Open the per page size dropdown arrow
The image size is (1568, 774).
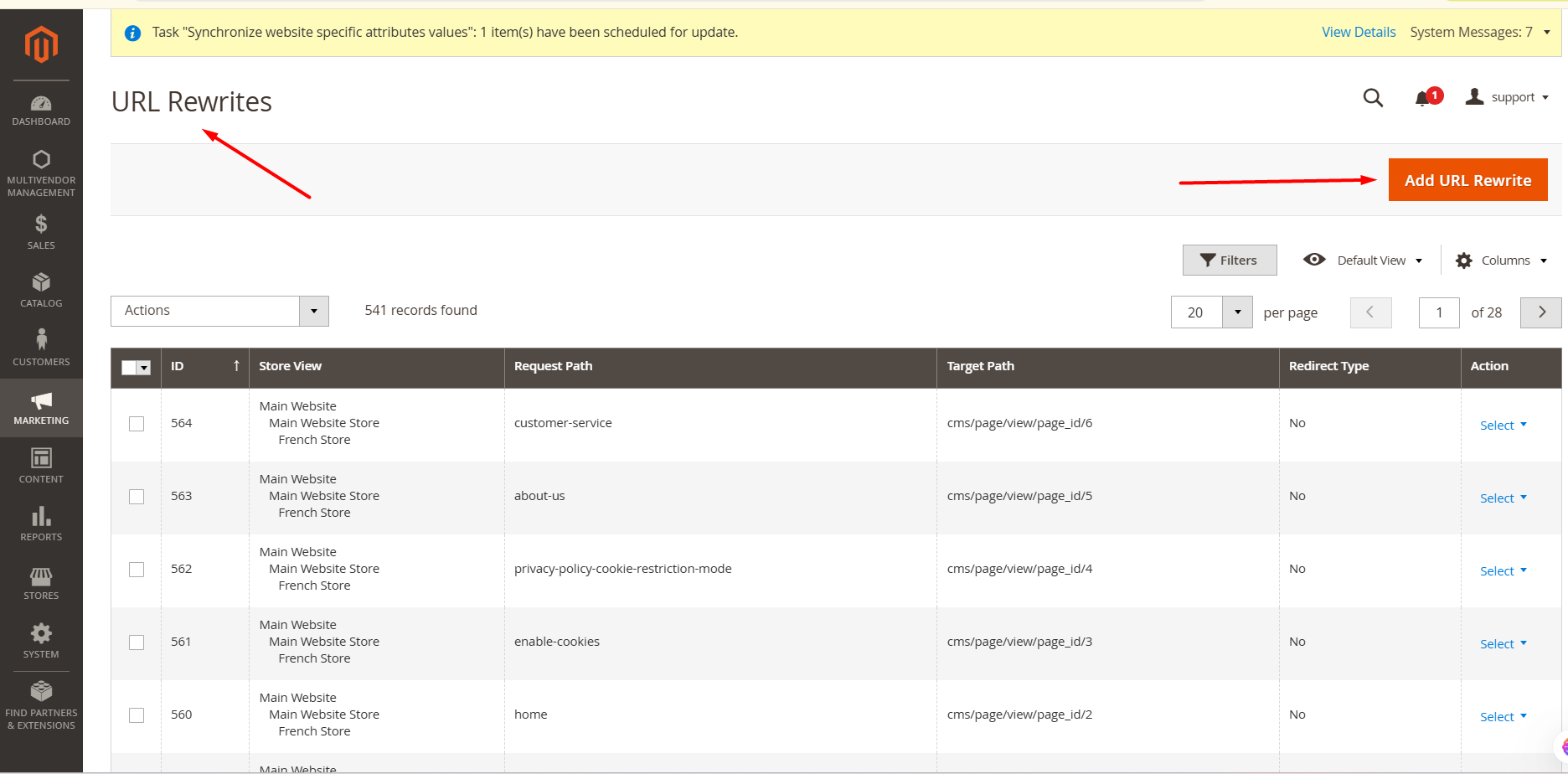tap(1237, 312)
